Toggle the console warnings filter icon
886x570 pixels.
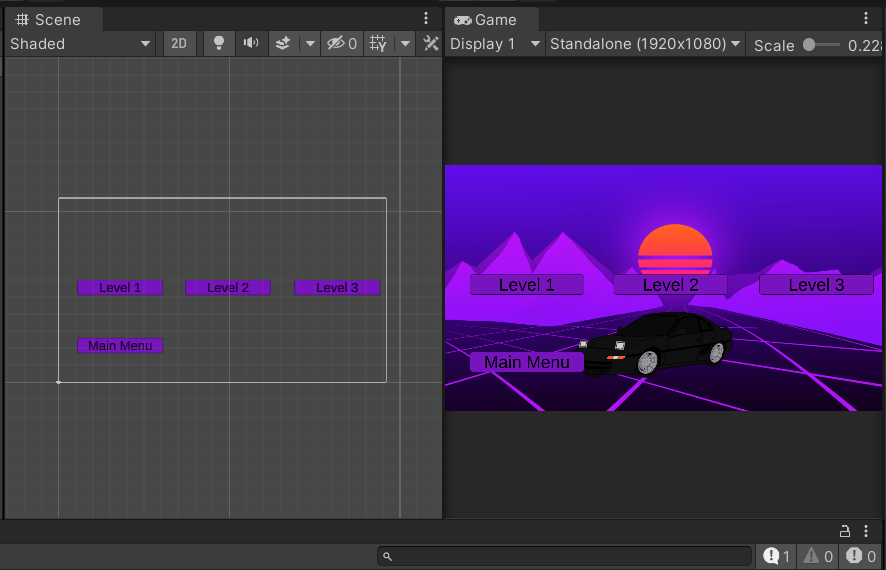click(x=817, y=556)
